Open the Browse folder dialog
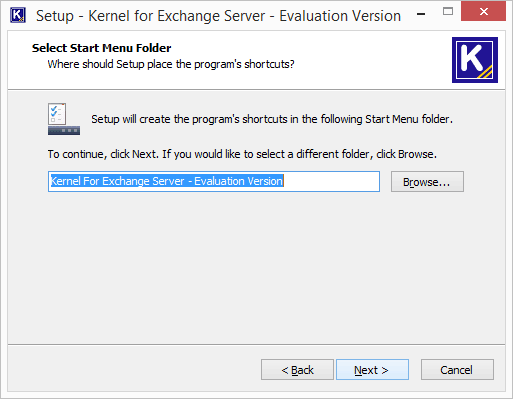513x399 pixels. (x=427, y=182)
